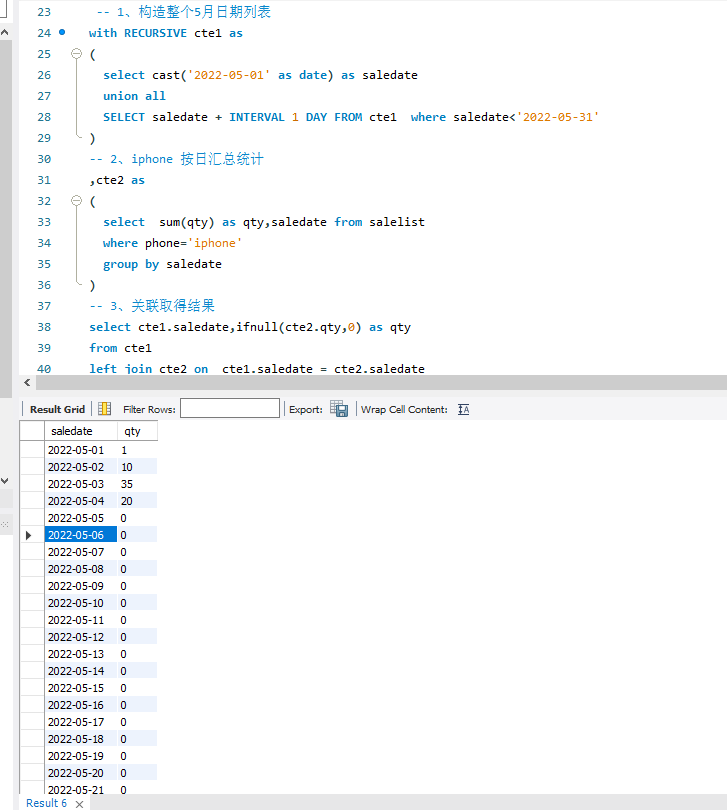Screen dimensions: 727x810
Task: Click the 'union all' text on line 27
Action: pos(134,96)
